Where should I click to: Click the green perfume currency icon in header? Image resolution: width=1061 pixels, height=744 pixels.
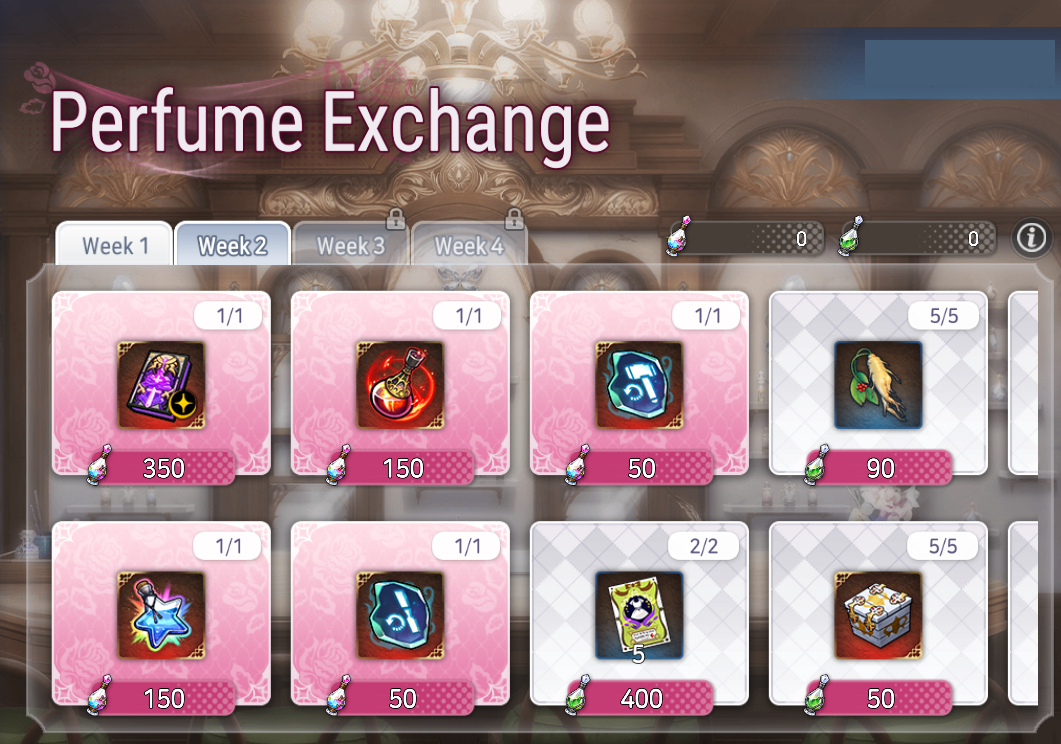point(851,237)
